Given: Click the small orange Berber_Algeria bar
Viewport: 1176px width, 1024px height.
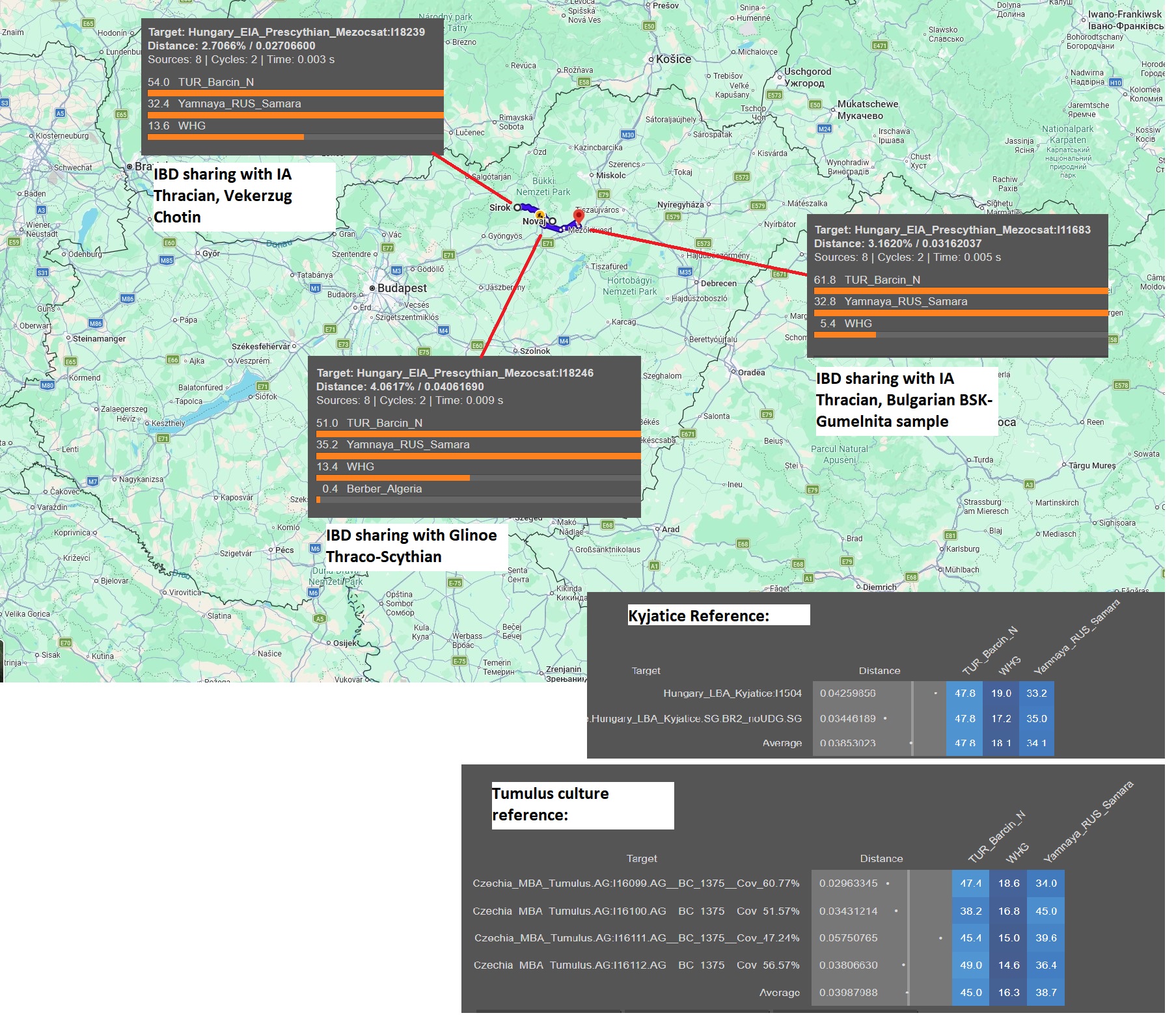Looking at the screenshot, I should pyautogui.click(x=318, y=500).
